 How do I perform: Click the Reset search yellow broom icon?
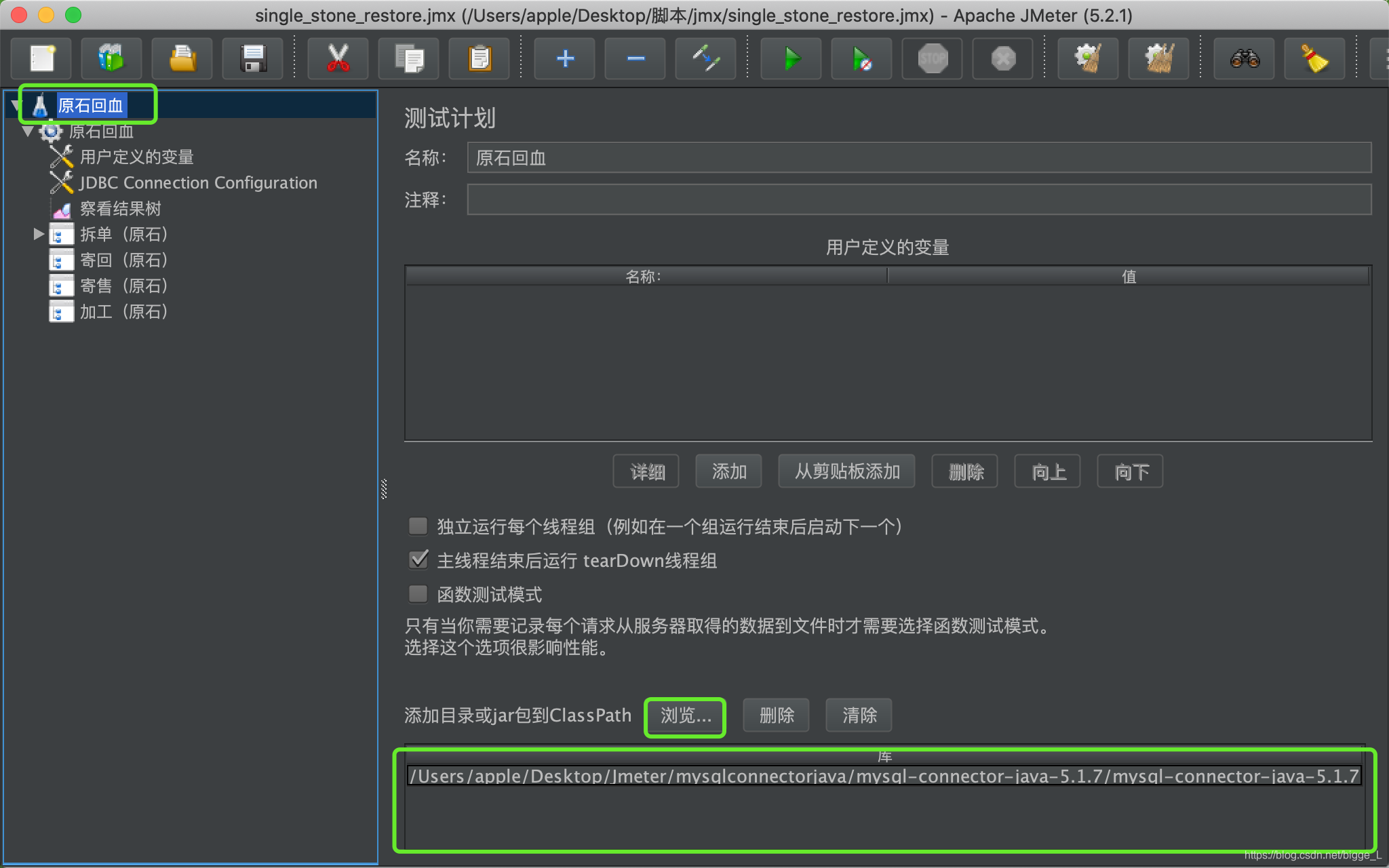point(1314,58)
